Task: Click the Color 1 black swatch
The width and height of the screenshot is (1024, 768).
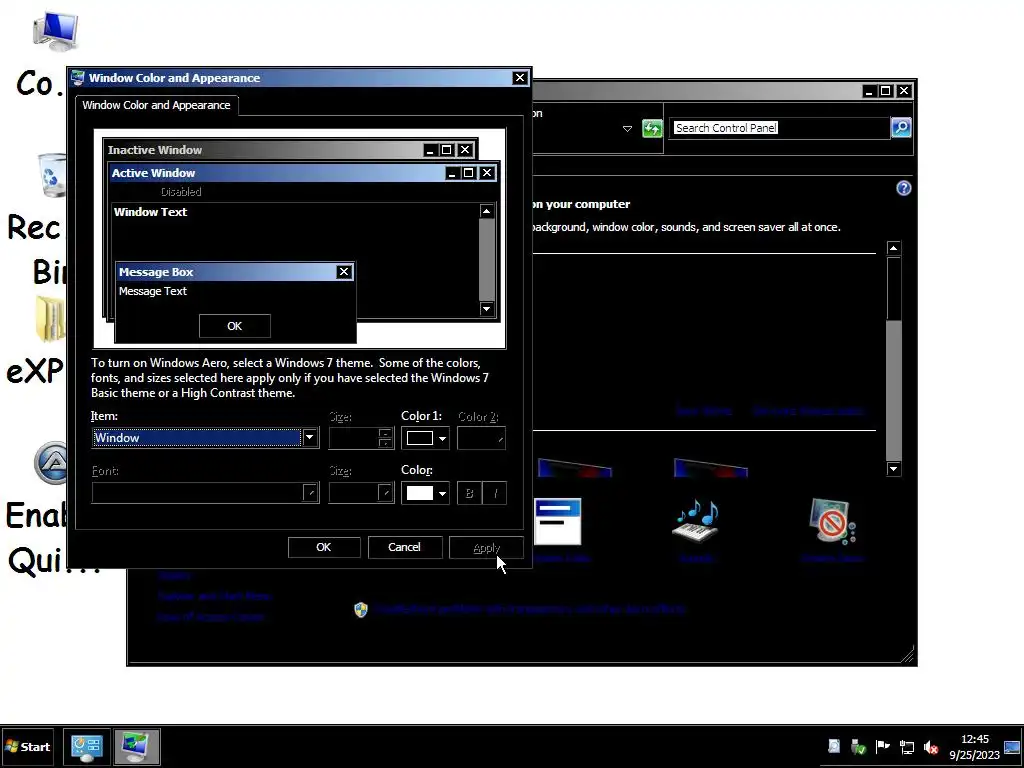Action: (x=419, y=438)
